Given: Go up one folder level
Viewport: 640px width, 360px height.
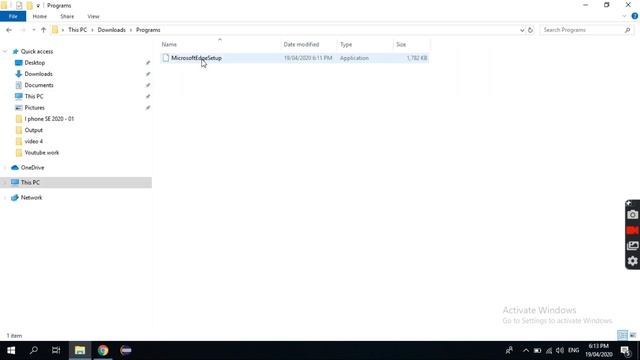Looking at the screenshot, I should tap(43, 30).
